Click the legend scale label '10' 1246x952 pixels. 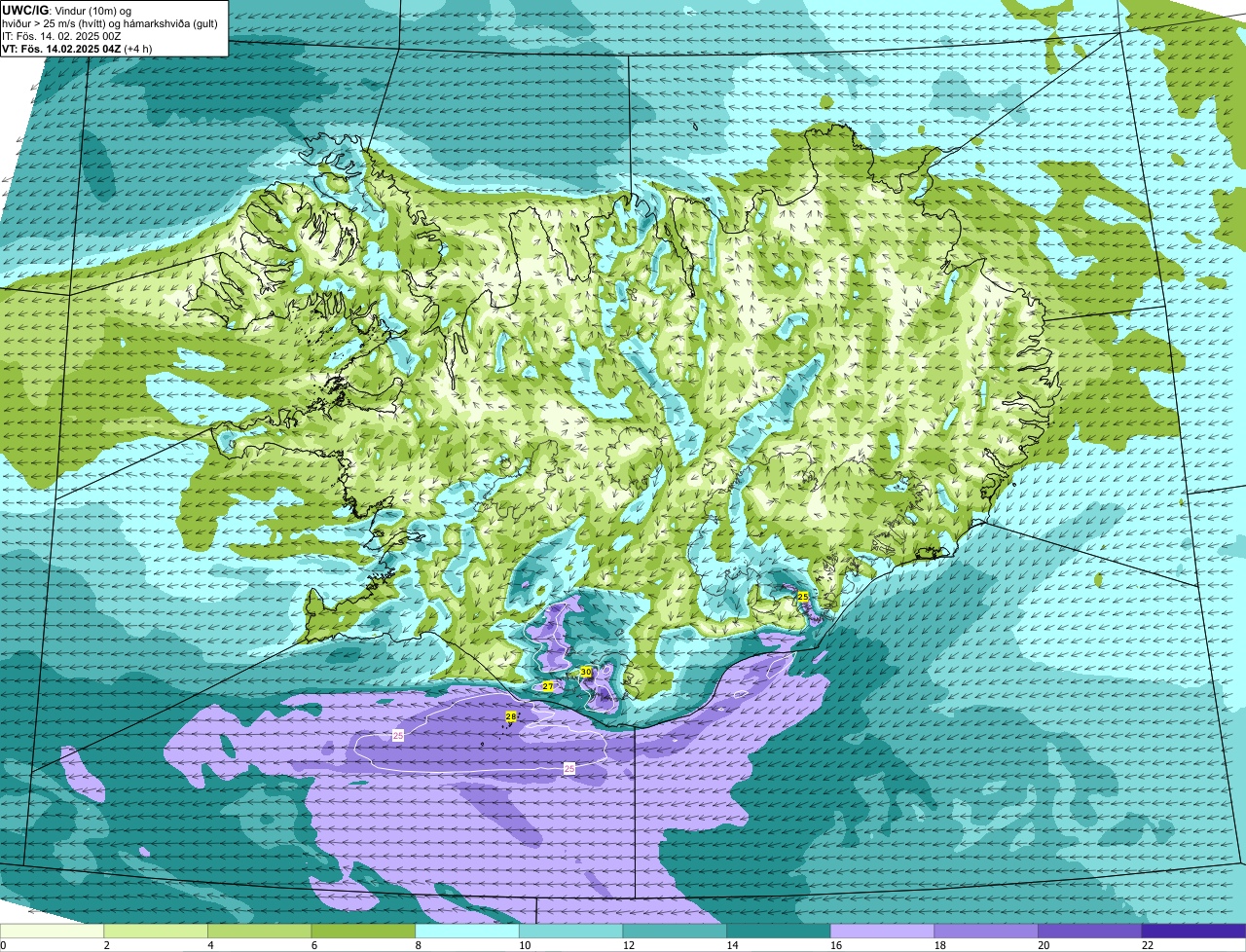(525, 945)
